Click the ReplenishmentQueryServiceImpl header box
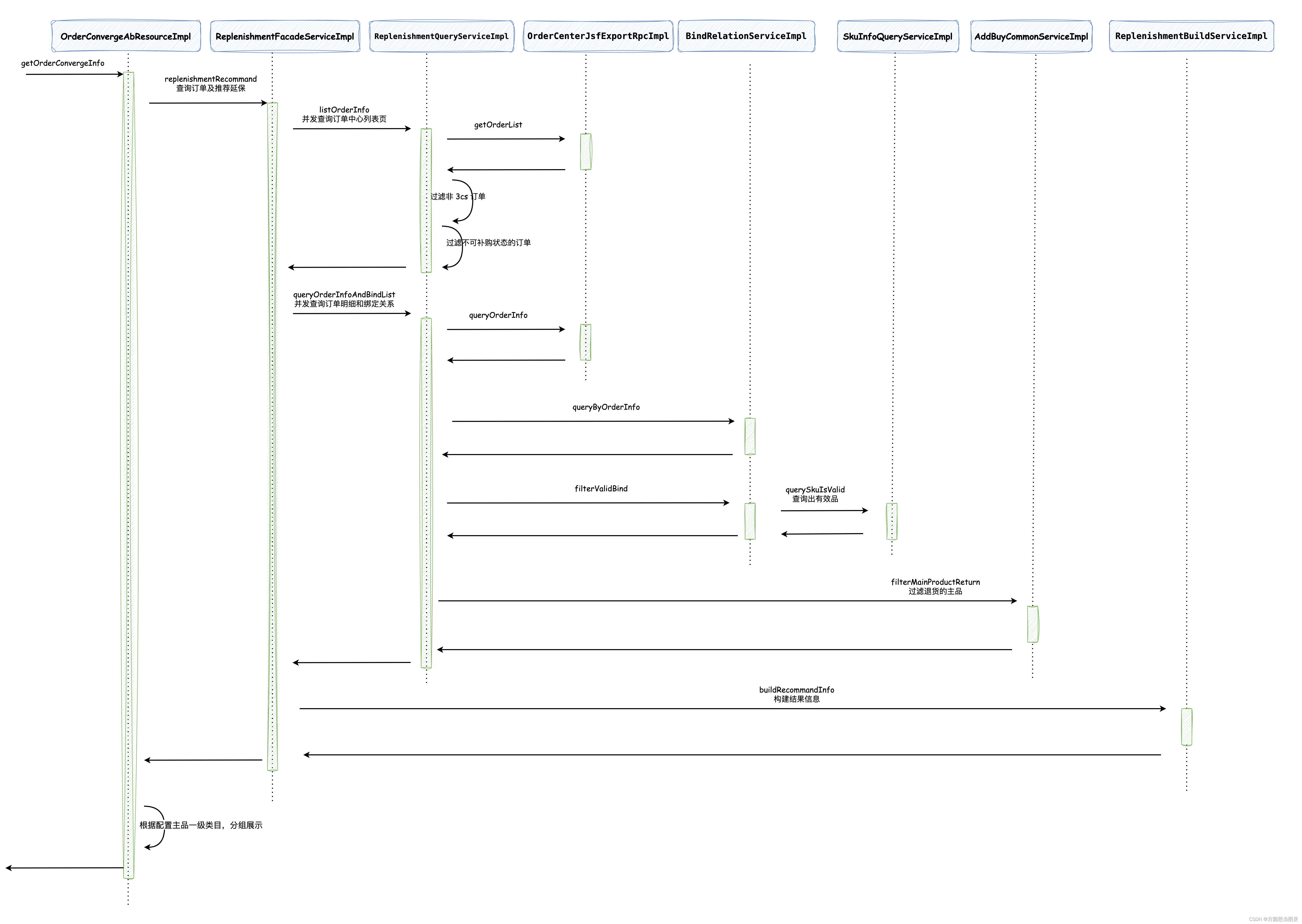This screenshot has width=1302, height=924. click(x=441, y=36)
